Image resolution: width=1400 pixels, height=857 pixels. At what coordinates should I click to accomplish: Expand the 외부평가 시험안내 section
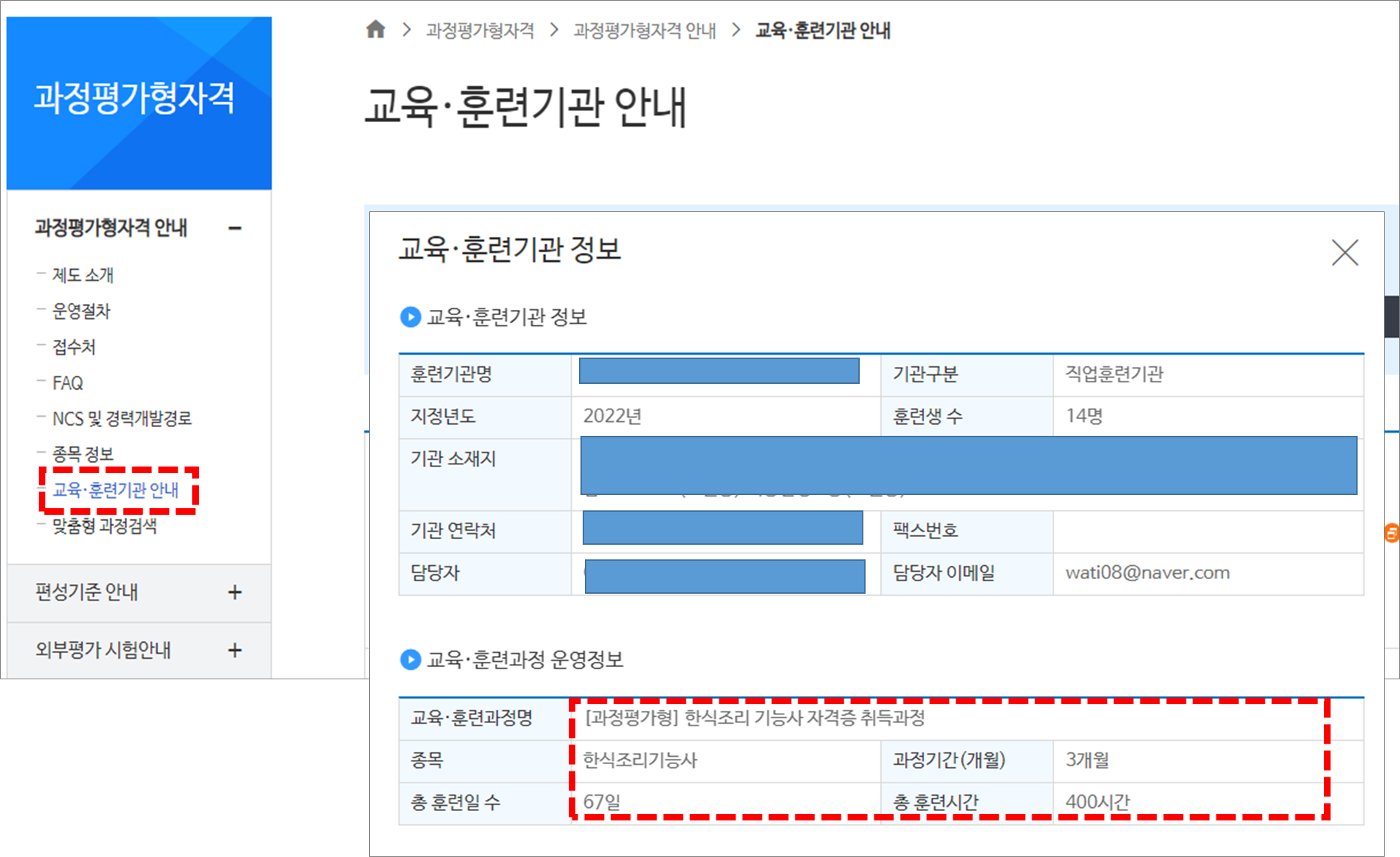[x=235, y=649]
